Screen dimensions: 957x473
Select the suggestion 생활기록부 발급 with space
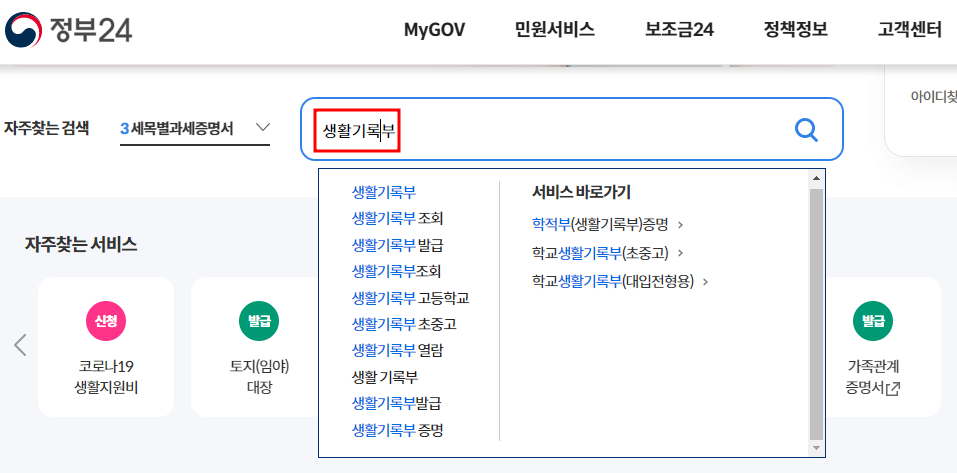click(x=397, y=245)
